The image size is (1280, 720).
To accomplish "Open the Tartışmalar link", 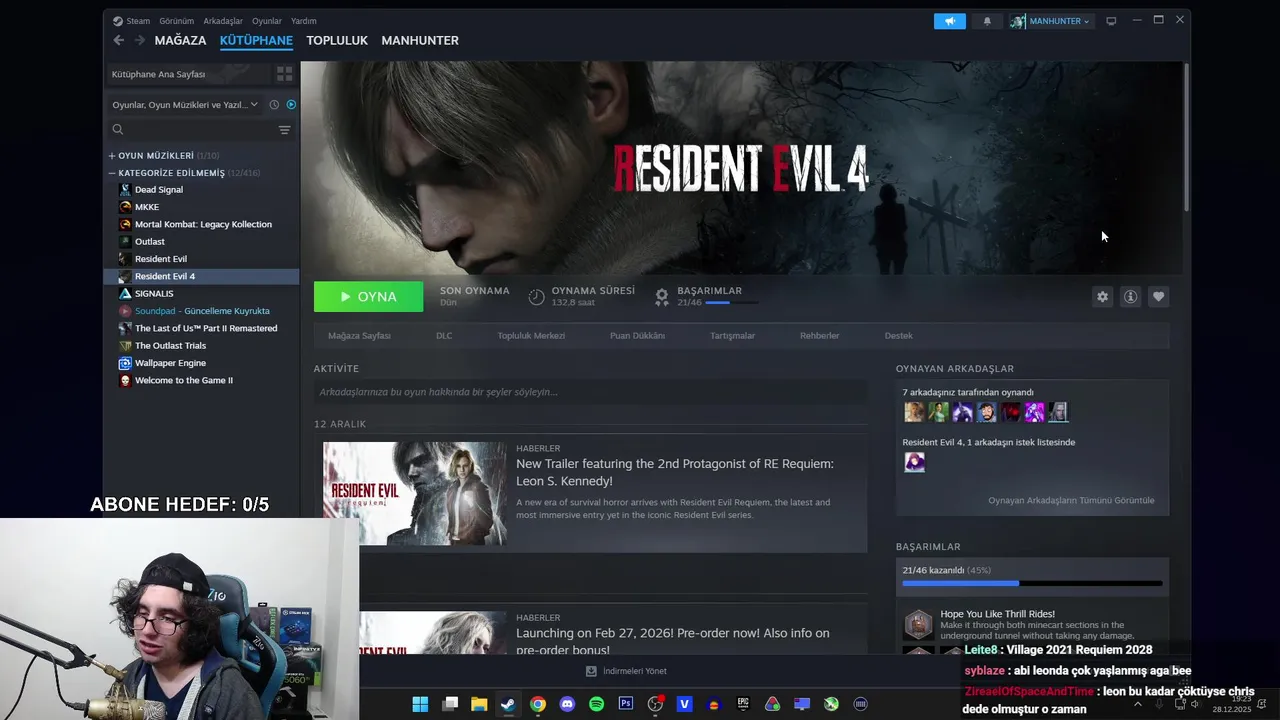I will coord(732,336).
